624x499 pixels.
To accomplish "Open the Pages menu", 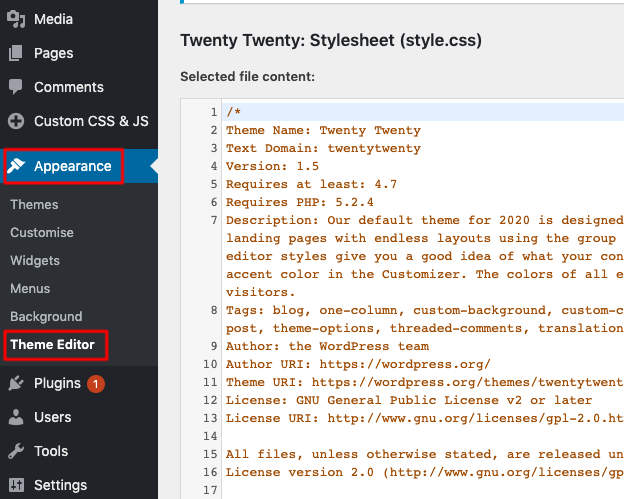I will [x=54, y=53].
